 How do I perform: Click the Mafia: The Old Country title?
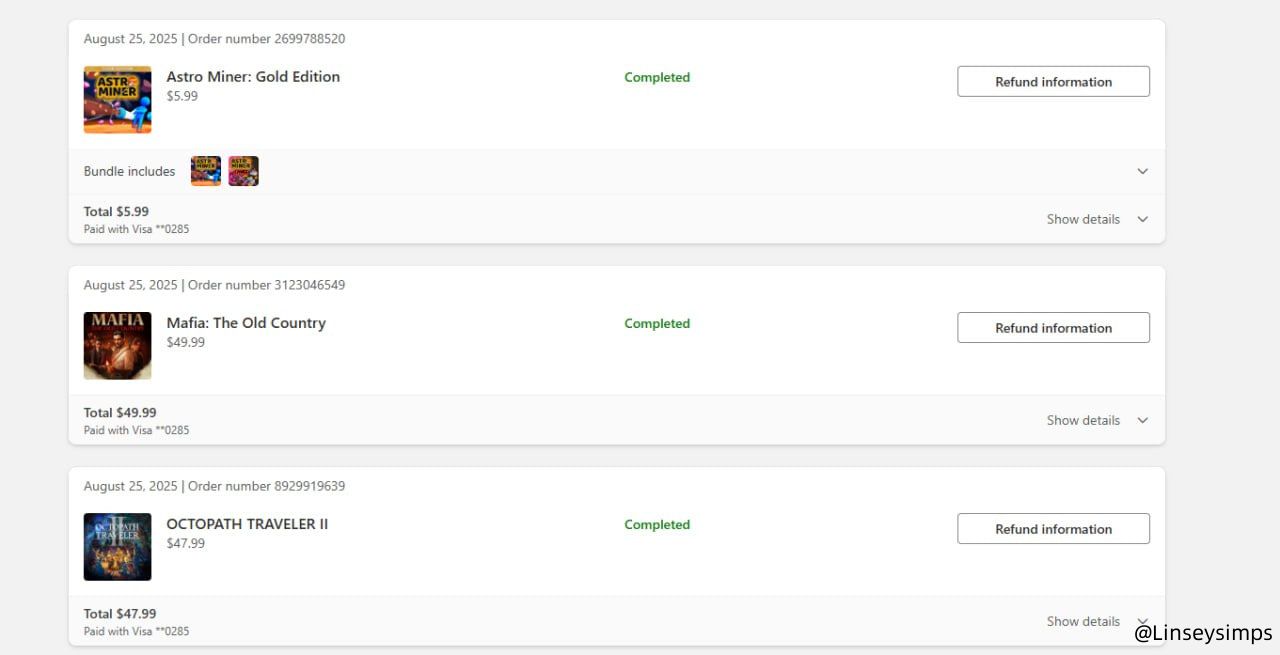point(246,323)
